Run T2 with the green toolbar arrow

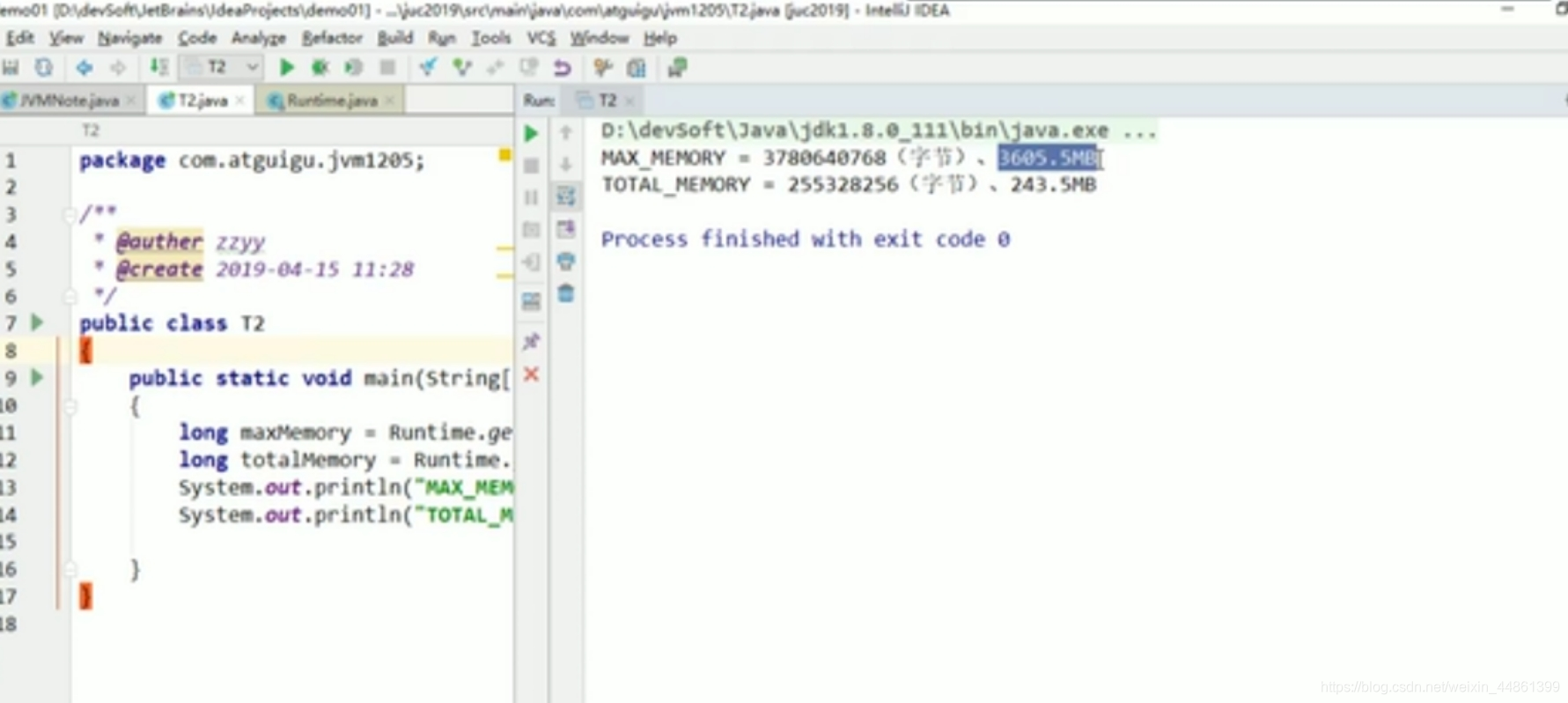[286, 68]
